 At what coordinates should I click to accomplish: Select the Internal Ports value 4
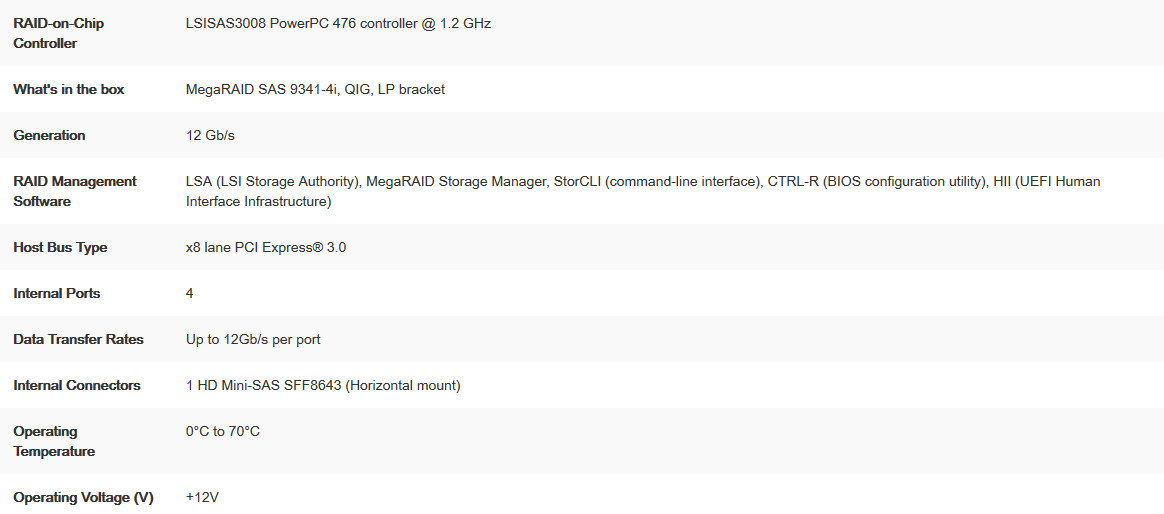point(190,293)
